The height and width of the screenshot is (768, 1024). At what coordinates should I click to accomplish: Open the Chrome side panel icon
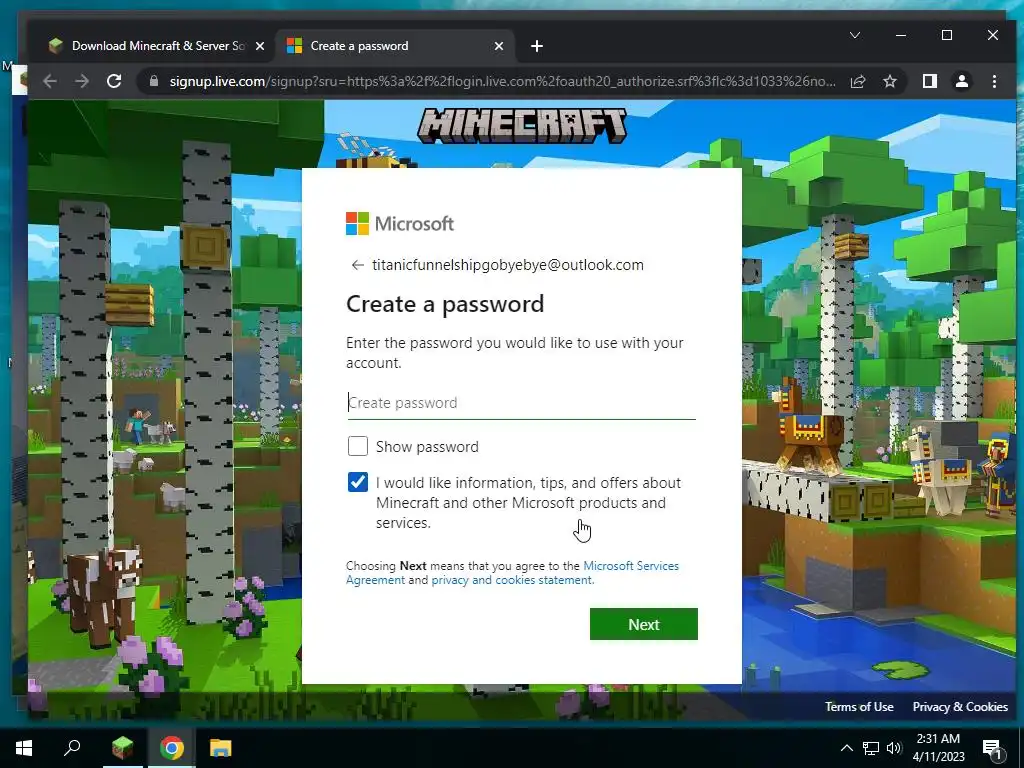(929, 81)
